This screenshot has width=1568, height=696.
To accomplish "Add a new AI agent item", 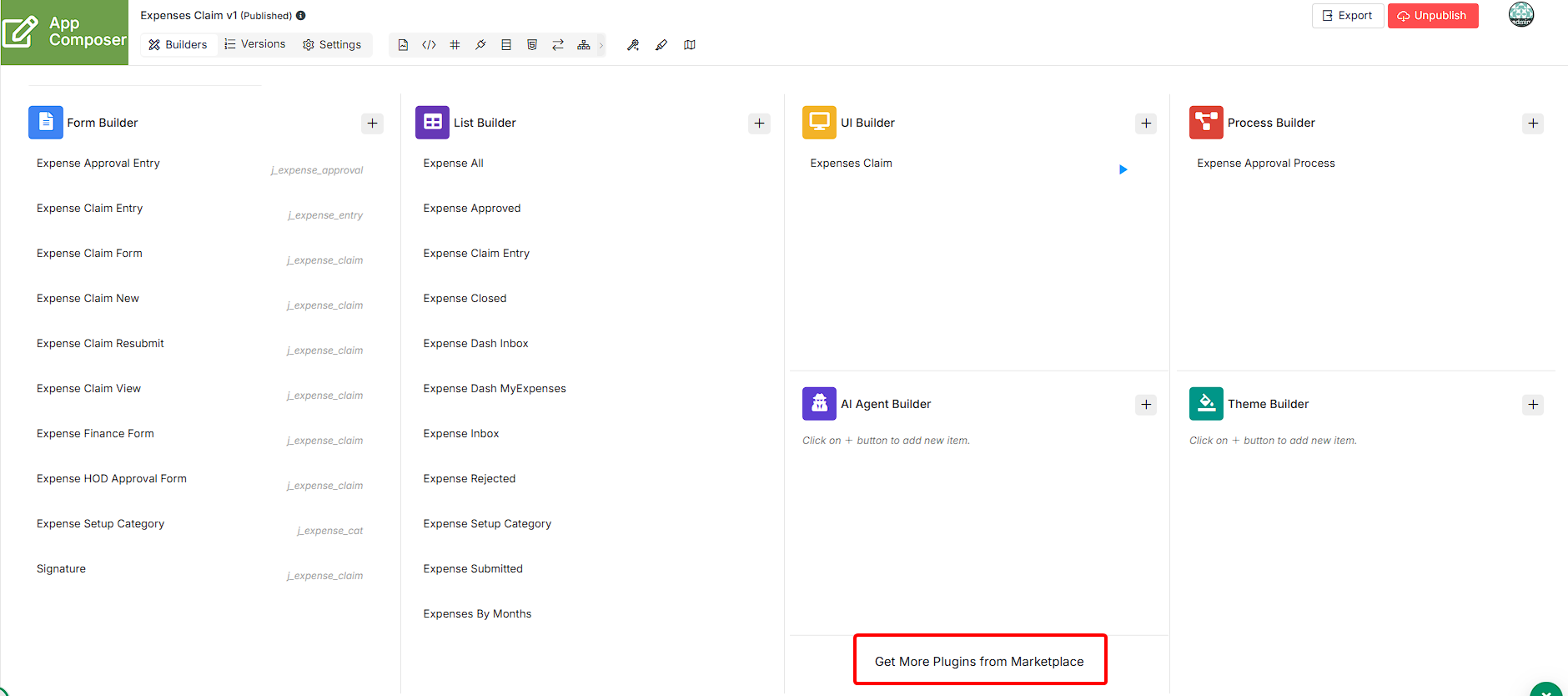I will [1147, 405].
